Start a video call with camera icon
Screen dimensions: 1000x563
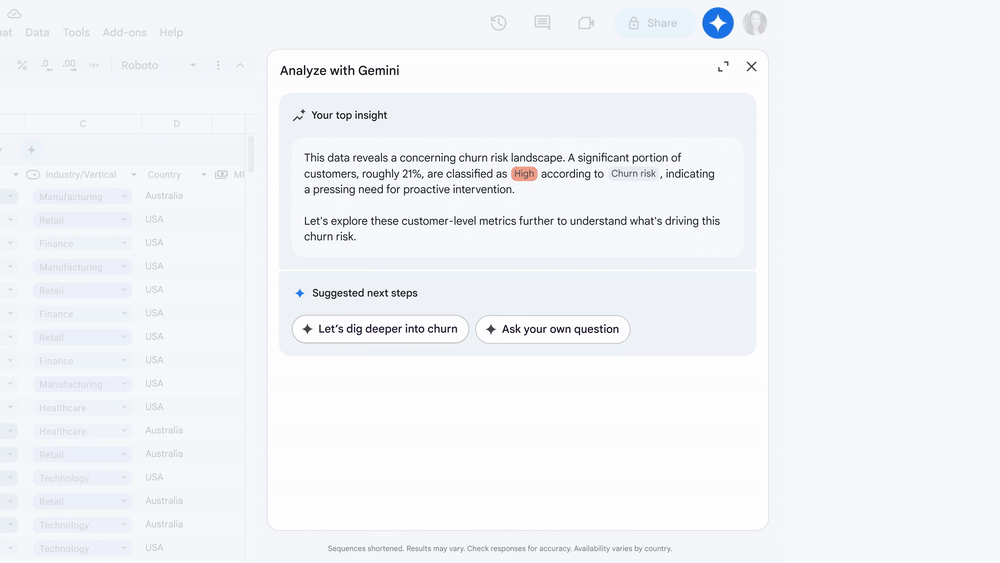pyautogui.click(x=586, y=23)
